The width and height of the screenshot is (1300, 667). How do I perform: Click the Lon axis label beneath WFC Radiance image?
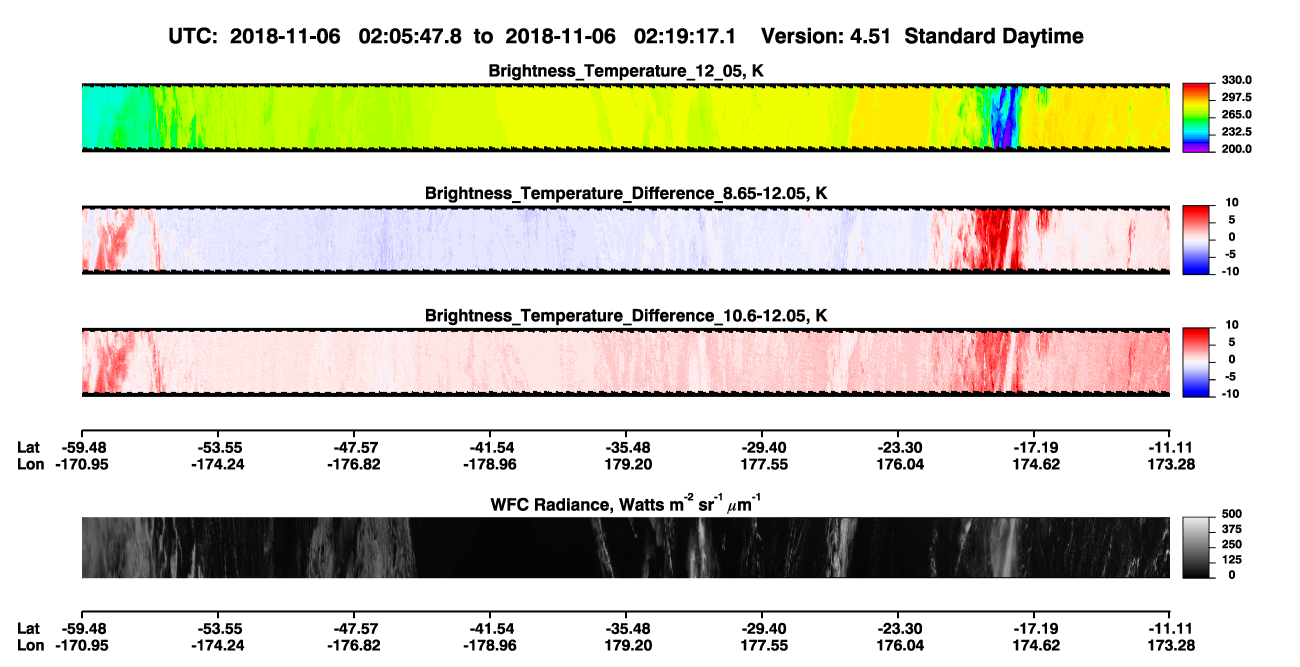click(30, 645)
